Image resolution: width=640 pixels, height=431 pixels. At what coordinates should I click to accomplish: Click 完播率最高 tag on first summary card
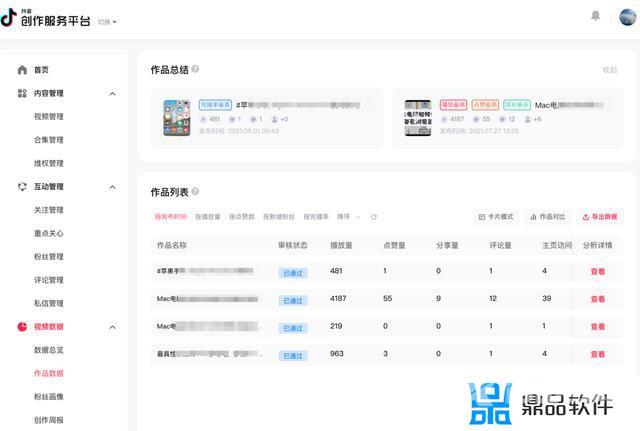(x=215, y=105)
